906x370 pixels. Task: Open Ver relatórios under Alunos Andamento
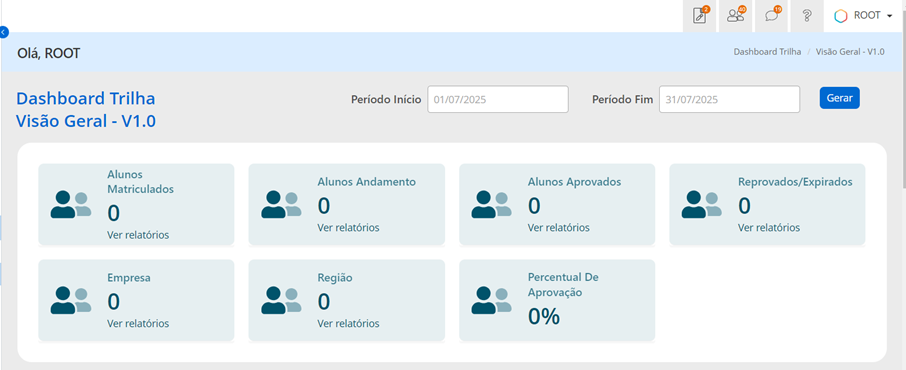point(348,228)
